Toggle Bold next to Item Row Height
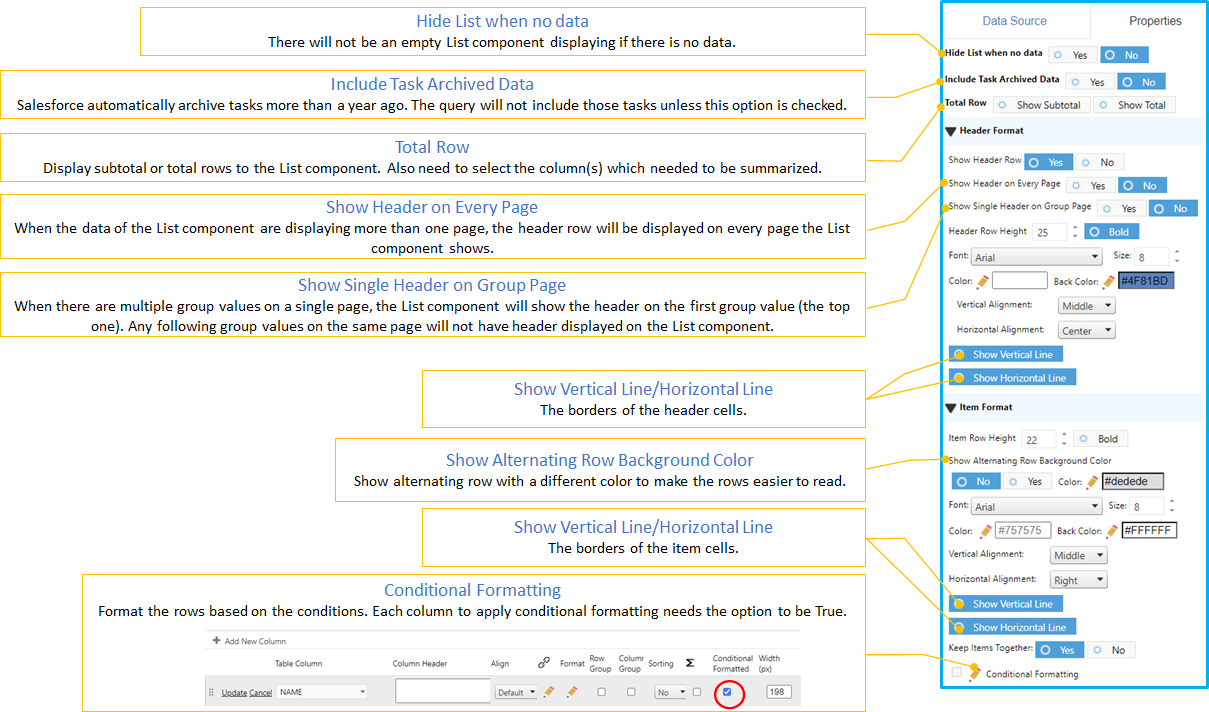The image size is (1209, 712). 1100,438
